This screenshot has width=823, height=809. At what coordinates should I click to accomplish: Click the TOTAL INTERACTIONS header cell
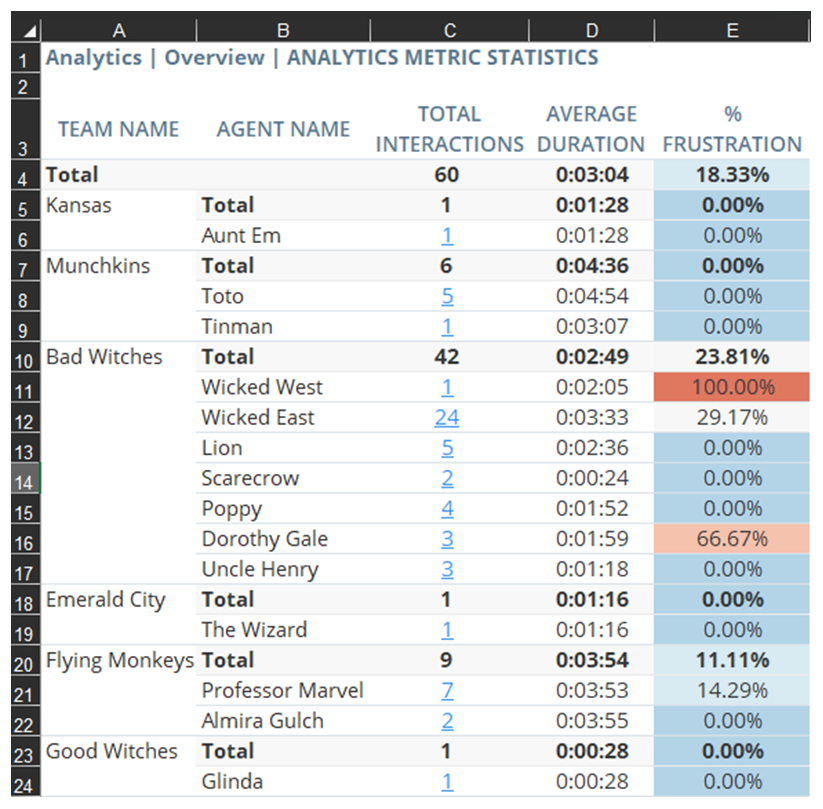450,129
